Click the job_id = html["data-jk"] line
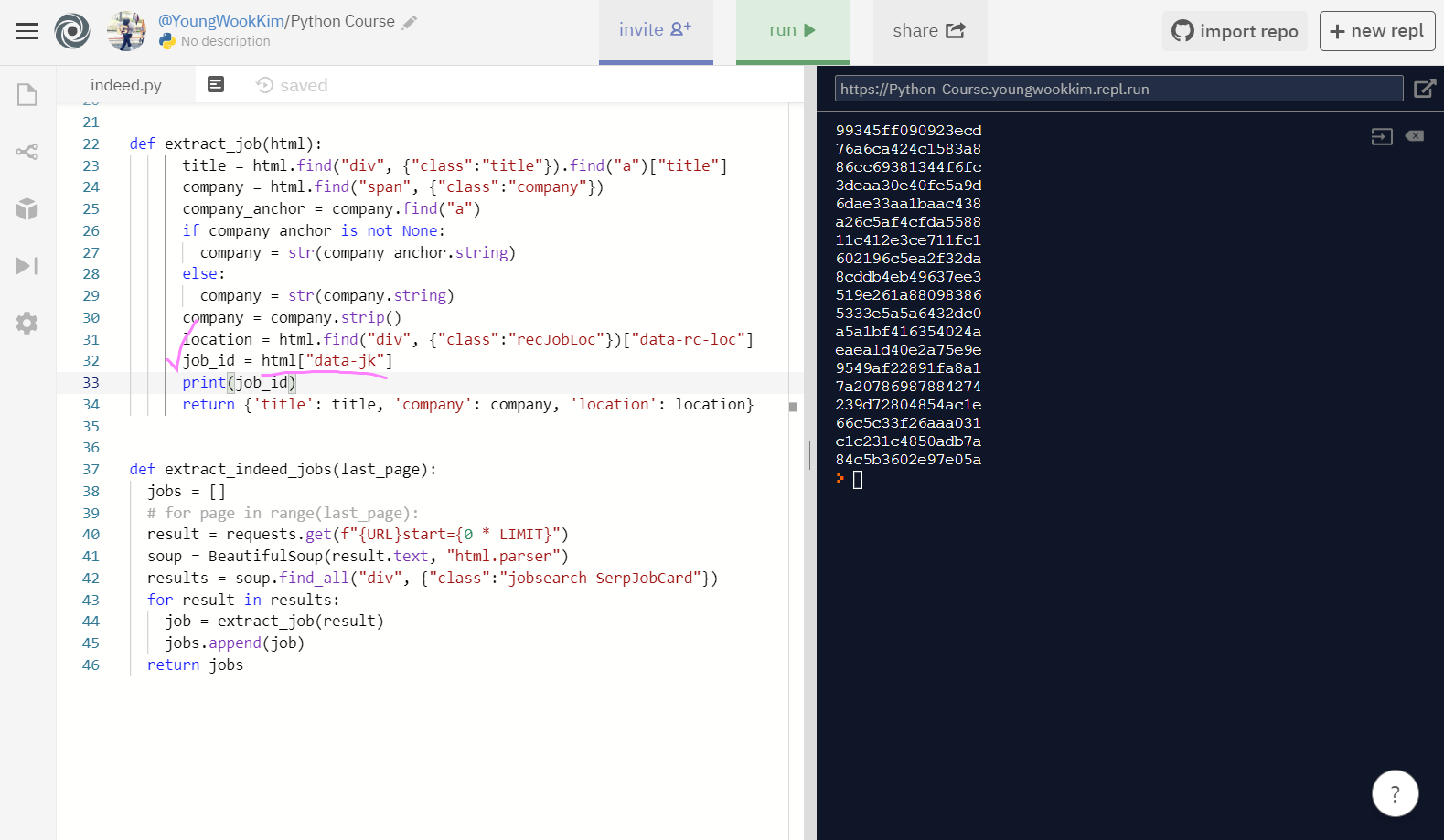The image size is (1444, 840). pyautogui.click(x=287, y=360)
